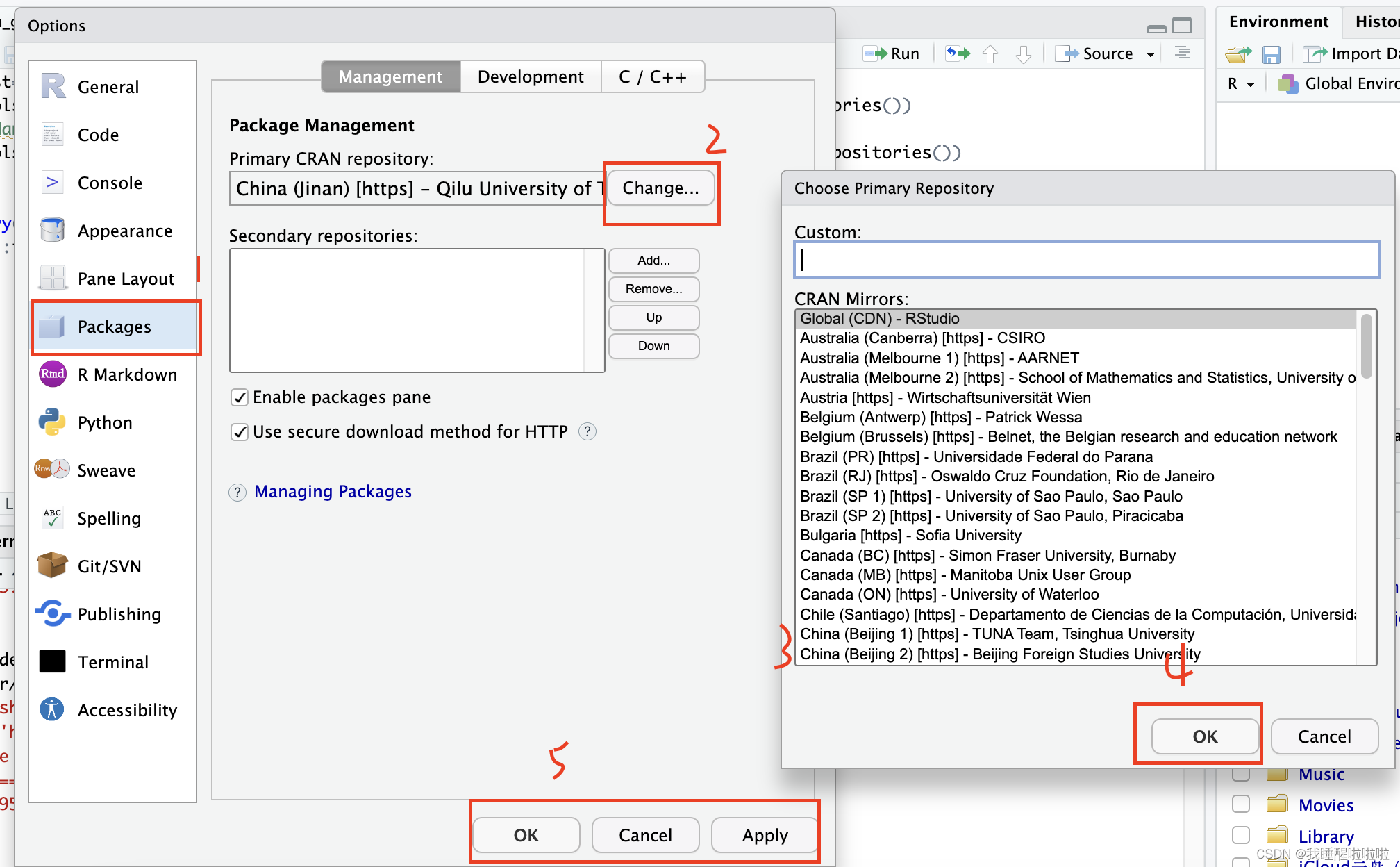The image size is (1400, 867).
Task: Uncheck Use secure download method for HTTP
Action: (x=239, y=431)
